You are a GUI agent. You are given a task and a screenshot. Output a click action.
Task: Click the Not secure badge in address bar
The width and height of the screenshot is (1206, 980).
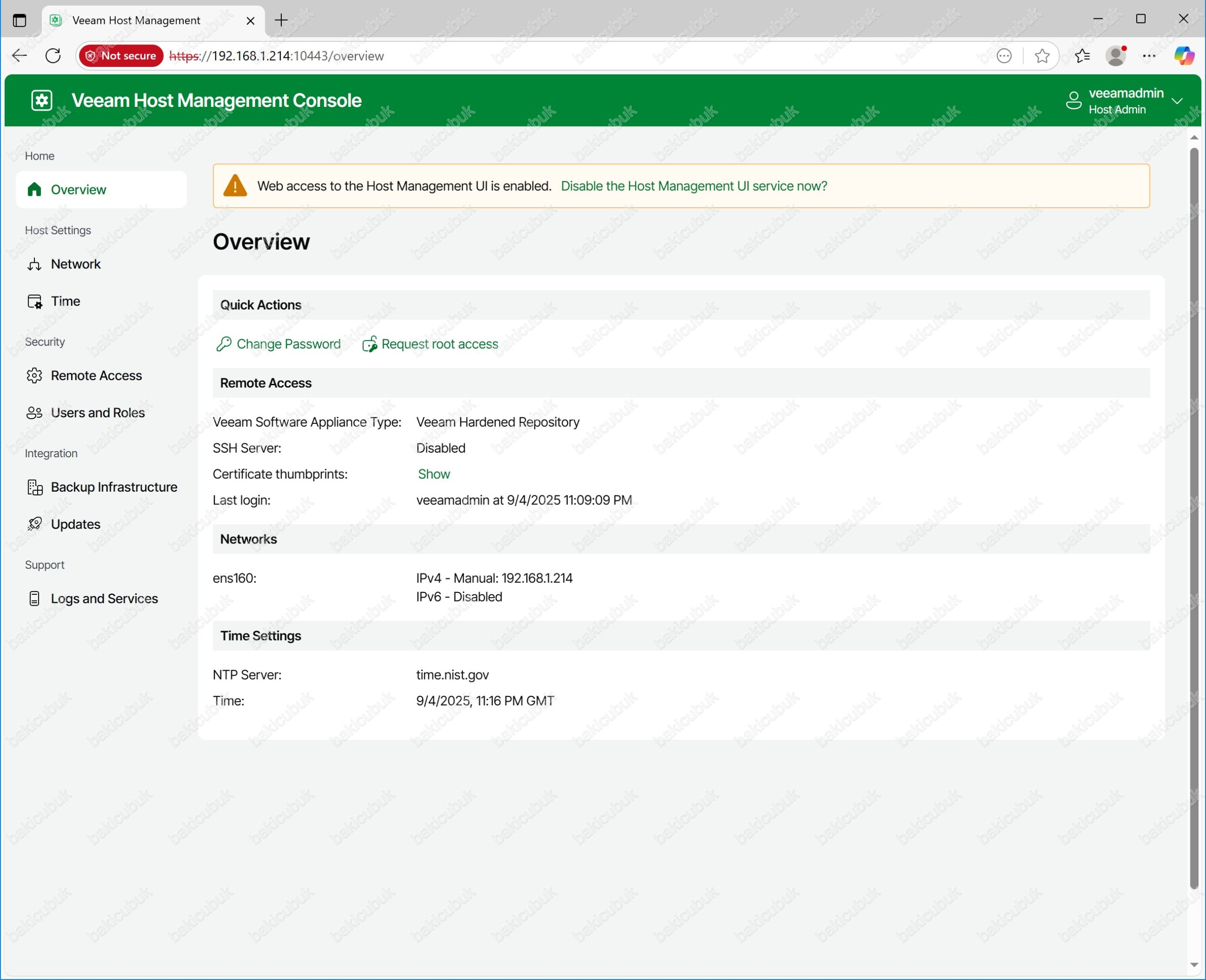[122, 56]
